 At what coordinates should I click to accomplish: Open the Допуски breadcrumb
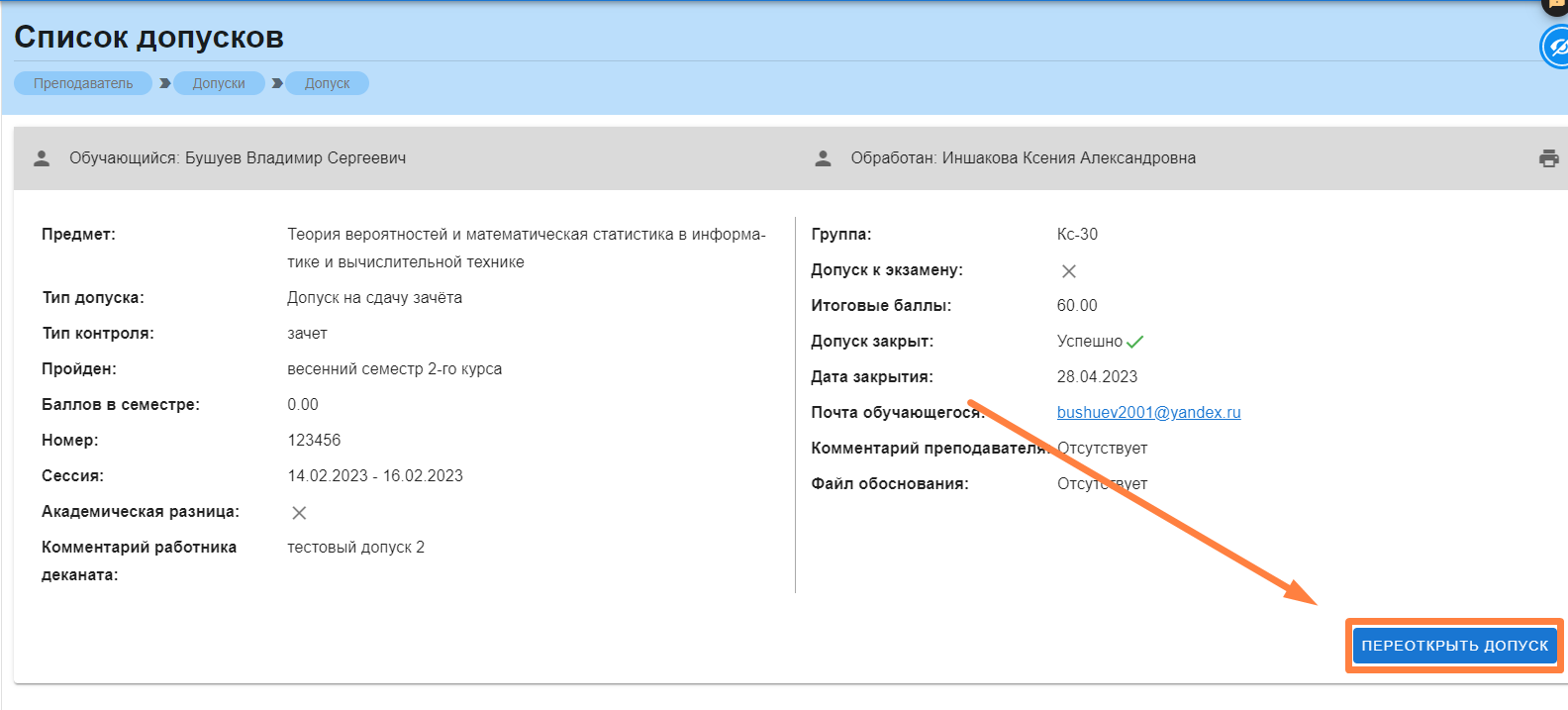pos(219,83)
